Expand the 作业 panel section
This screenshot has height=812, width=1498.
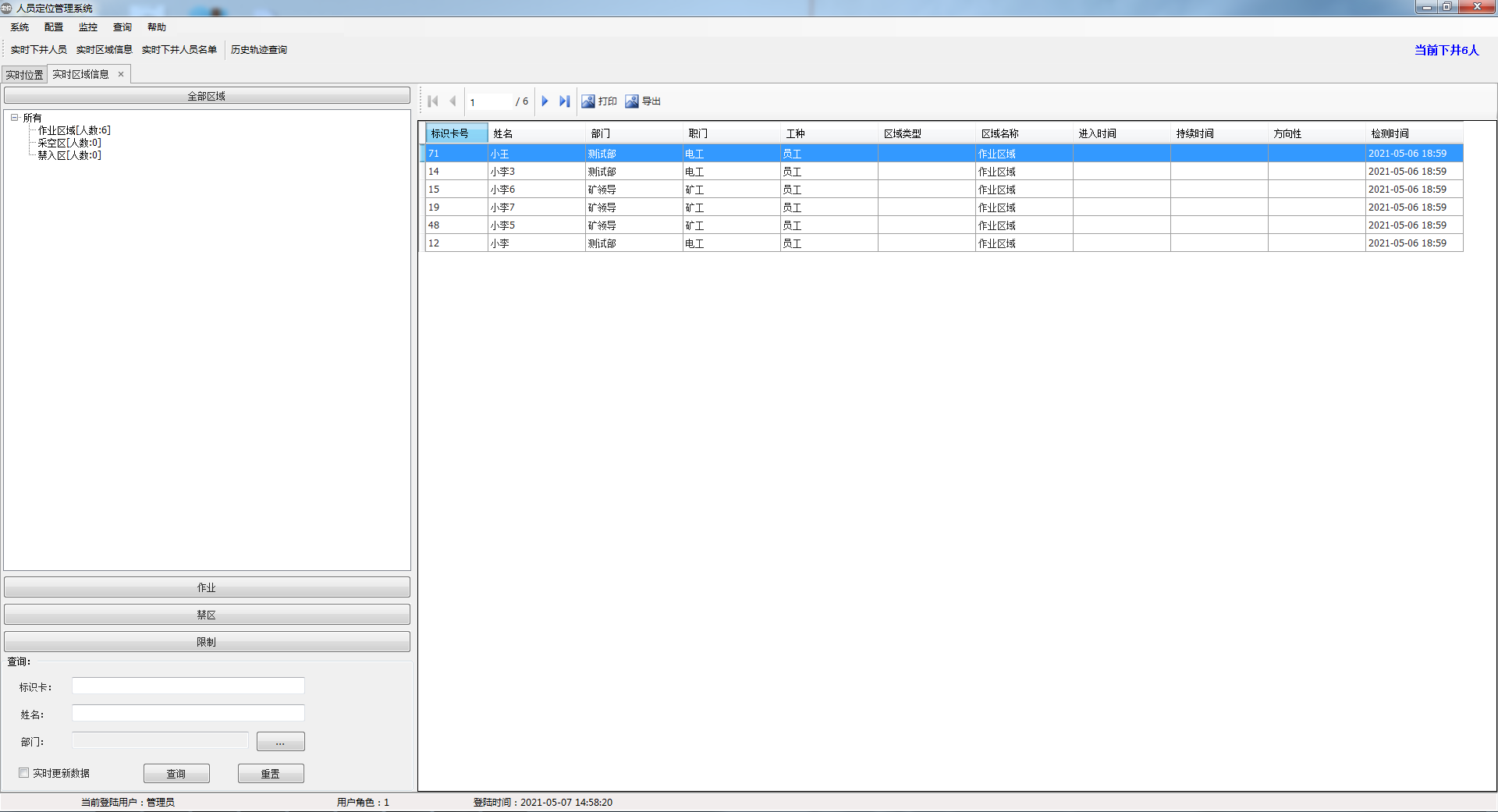[207, 587]
